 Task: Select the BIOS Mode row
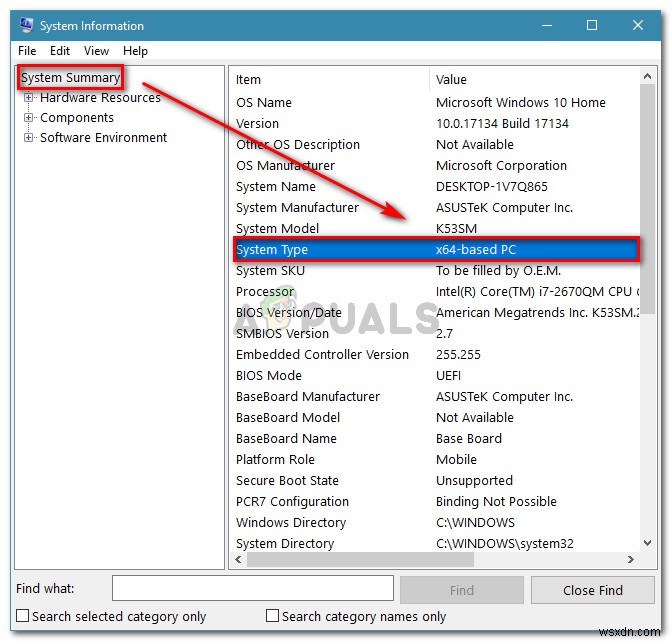click(x=435, y=376)
